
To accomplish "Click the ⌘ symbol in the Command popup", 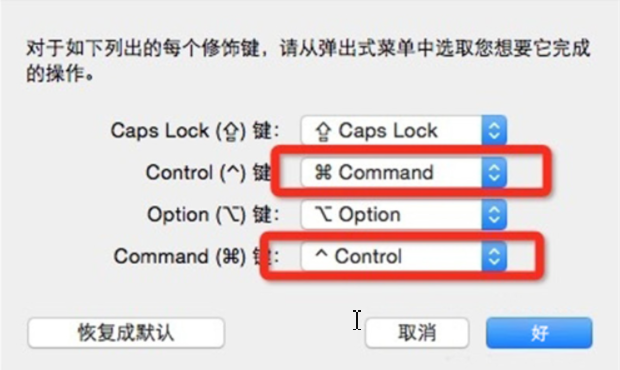I will click(x=323, y=172).
